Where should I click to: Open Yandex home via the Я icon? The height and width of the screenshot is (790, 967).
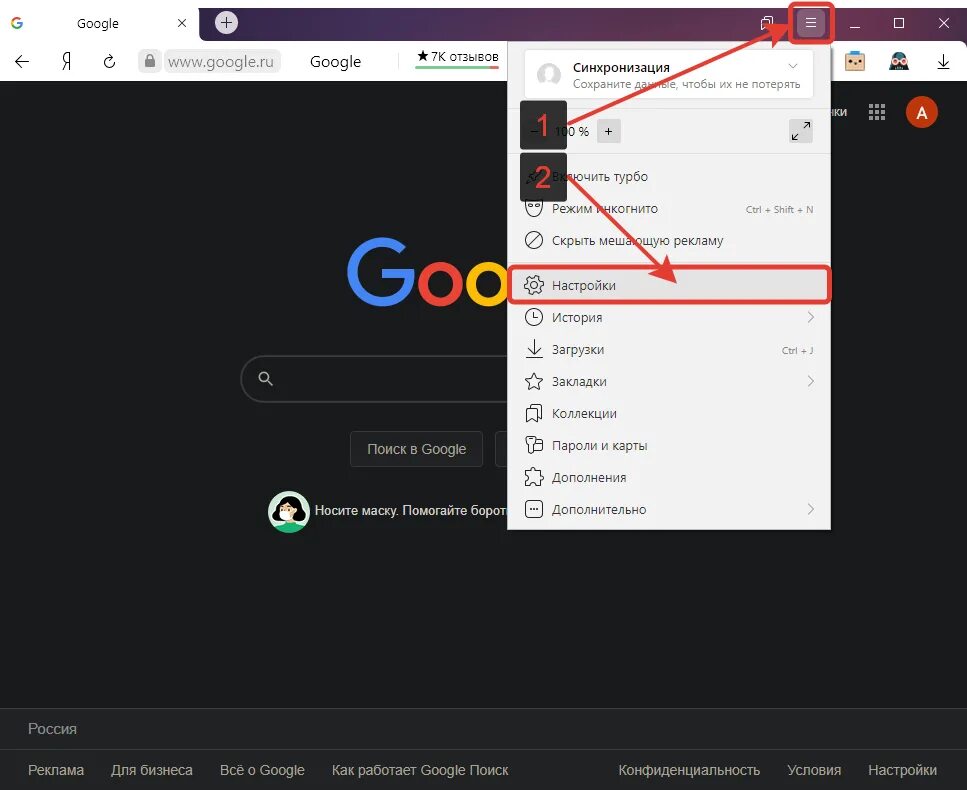click(x=67, y=62)
